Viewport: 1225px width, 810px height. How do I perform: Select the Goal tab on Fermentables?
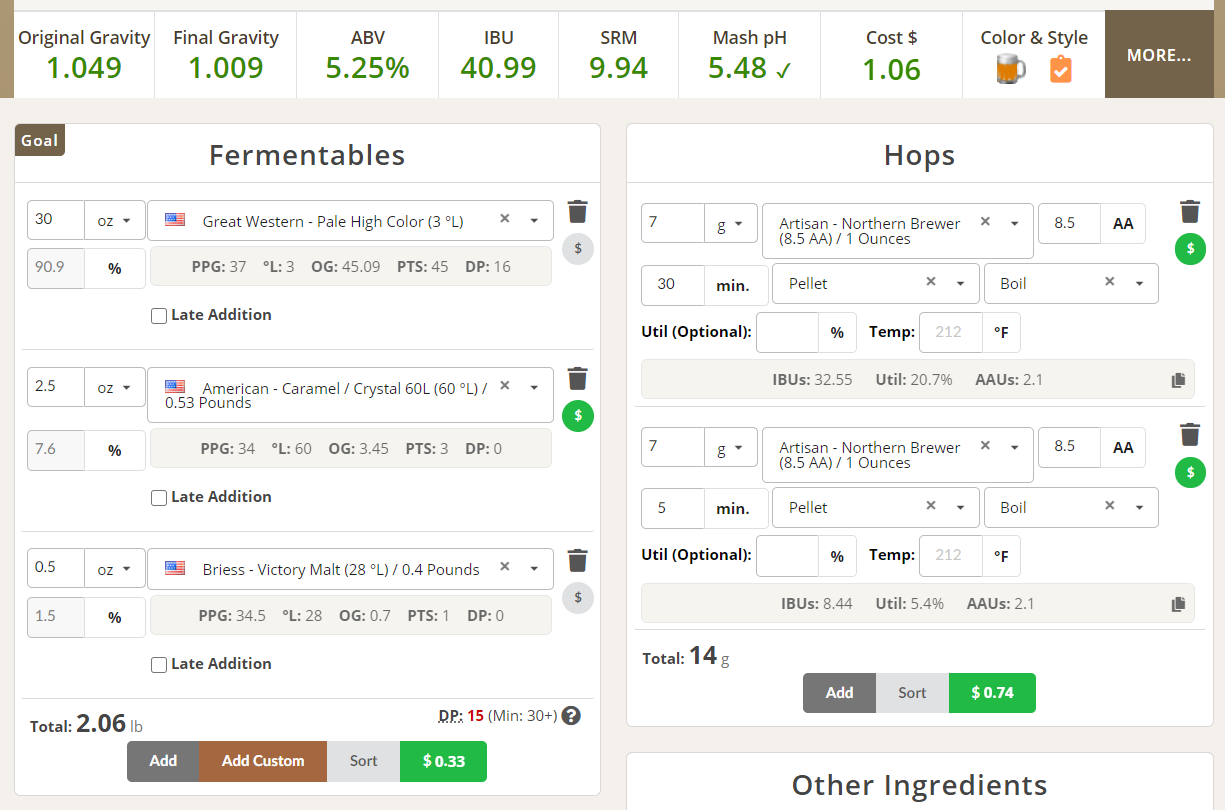(x=40, y=141)
